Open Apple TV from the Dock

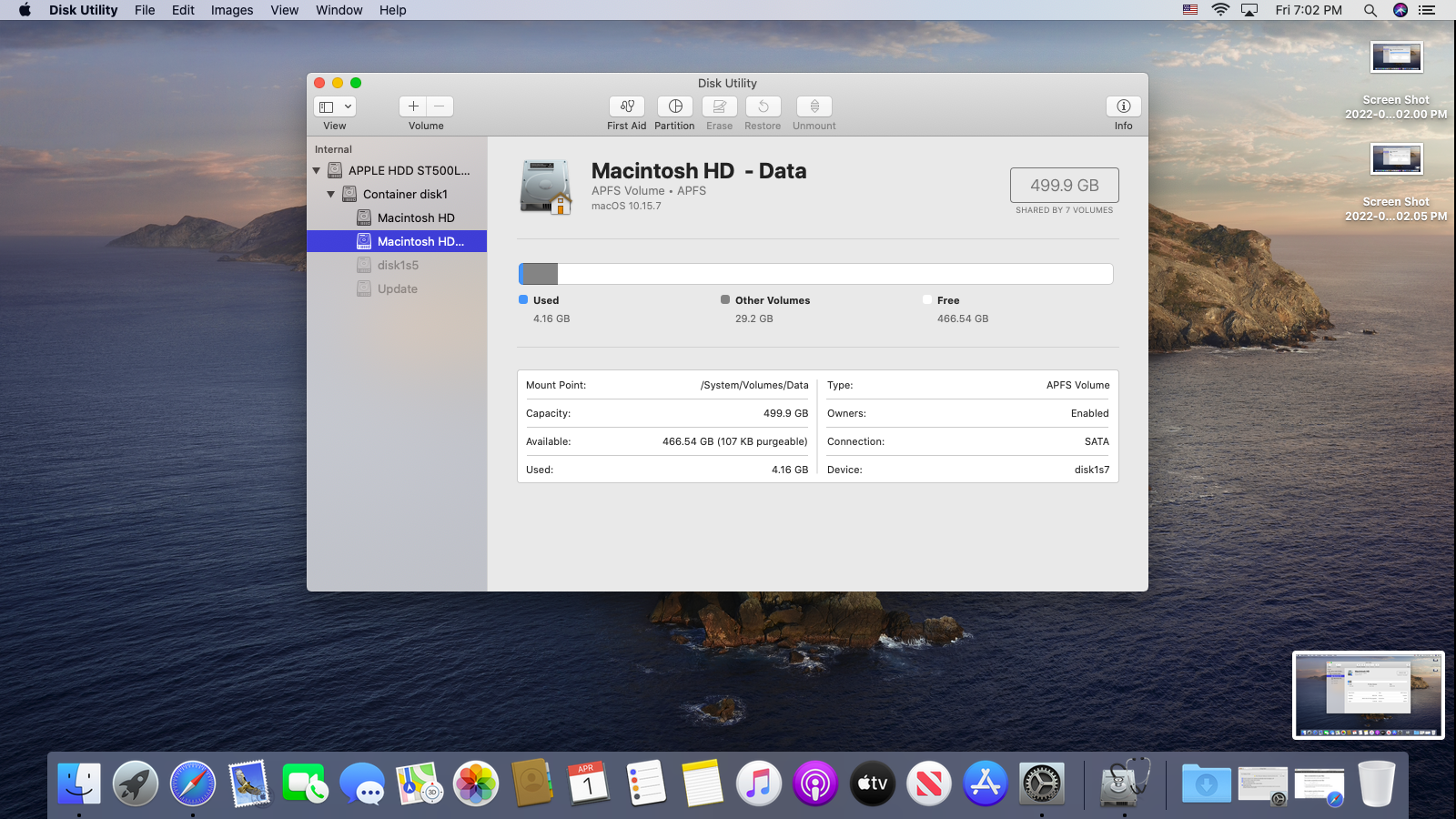(x=873, y=784)
